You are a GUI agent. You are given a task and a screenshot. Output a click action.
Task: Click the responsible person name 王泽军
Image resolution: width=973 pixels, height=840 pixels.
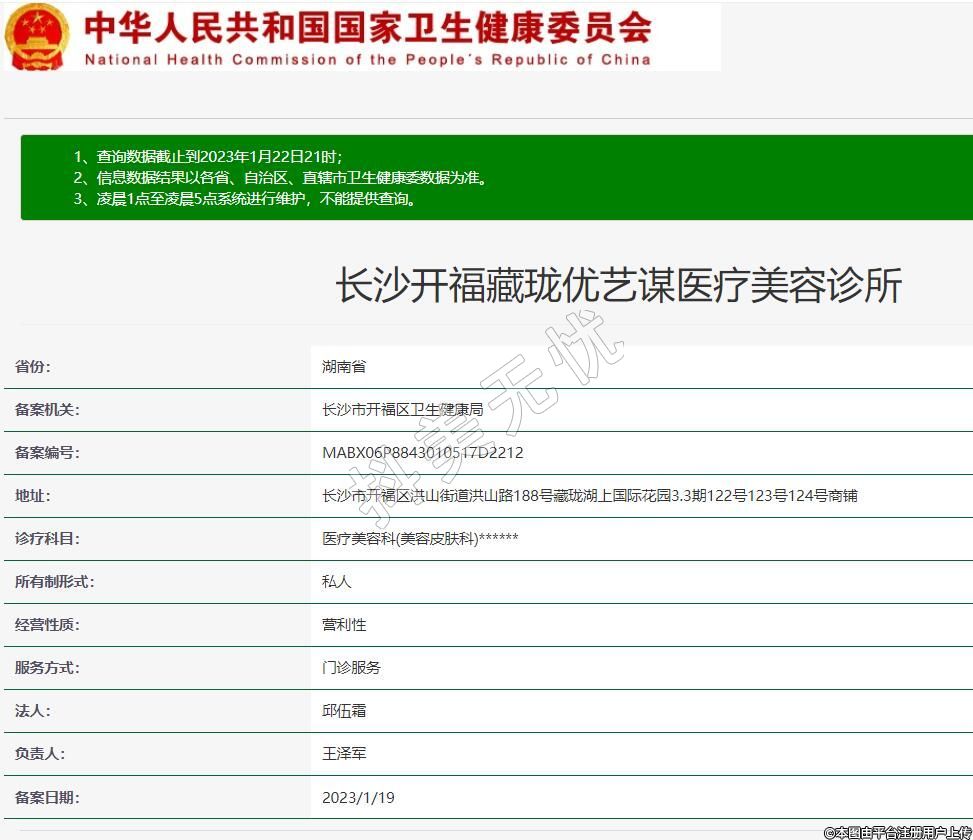click(344, 754)
